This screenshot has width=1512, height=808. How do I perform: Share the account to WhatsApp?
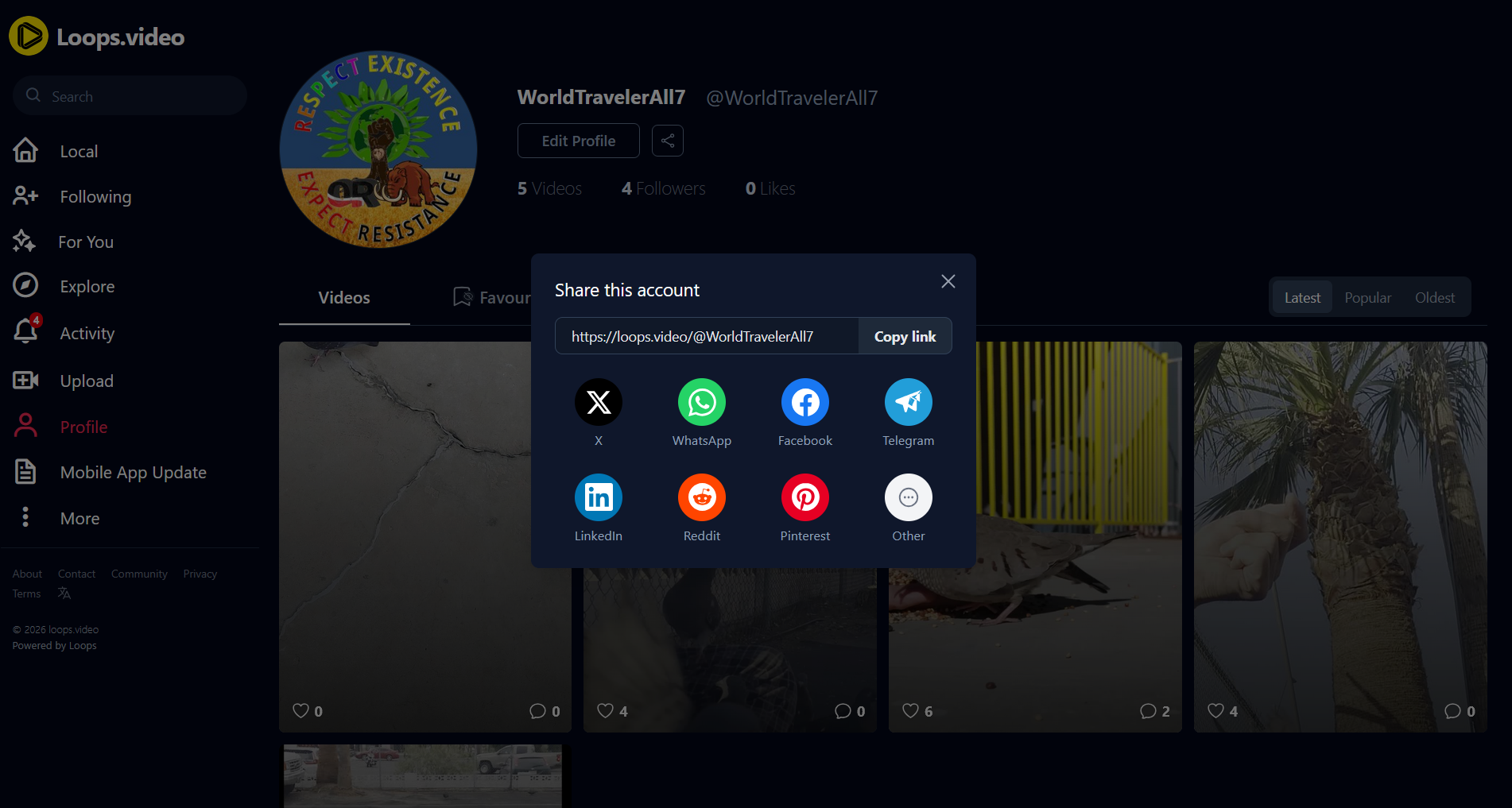pos(701,403)
